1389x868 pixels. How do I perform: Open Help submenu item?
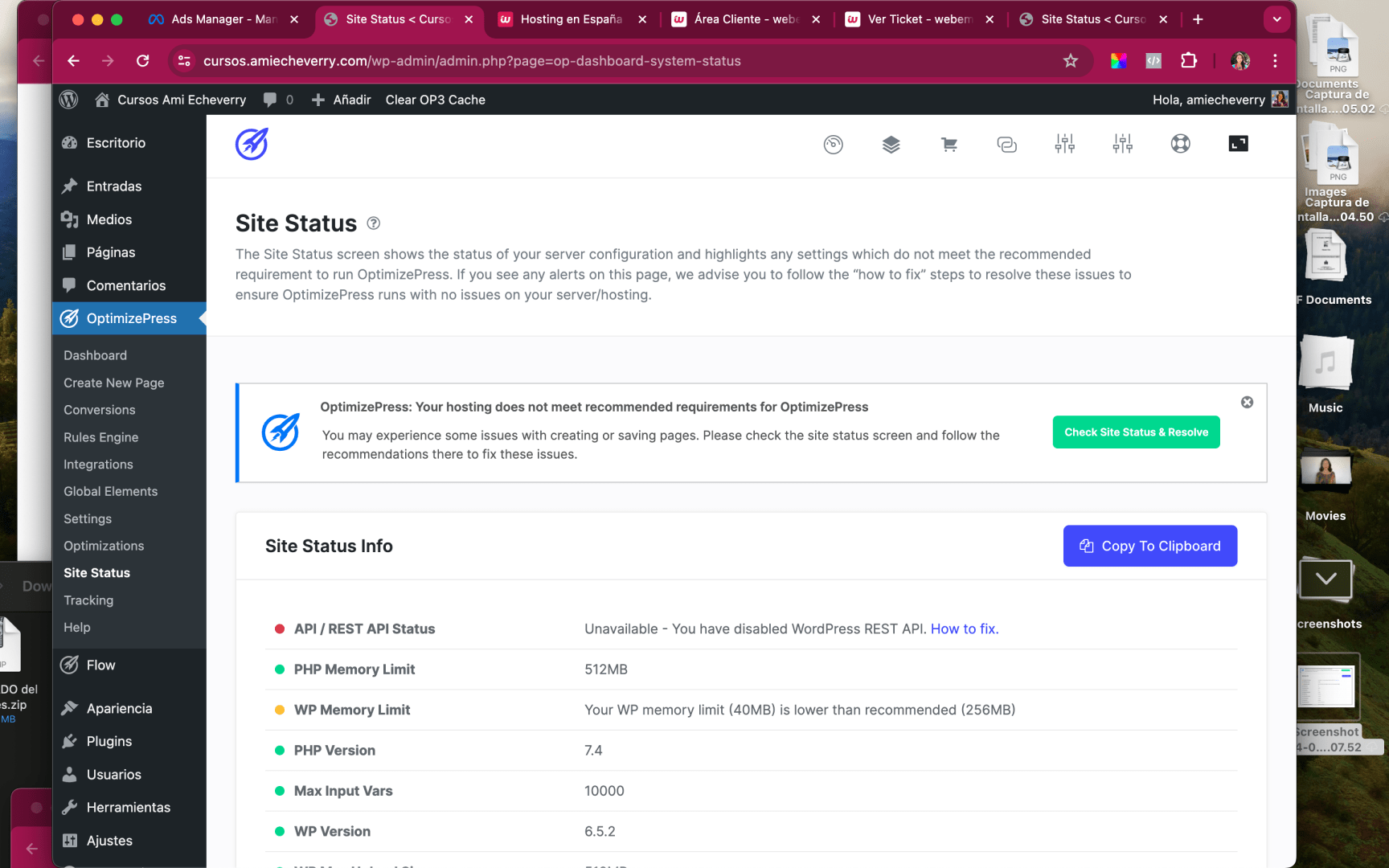(76, 627)
